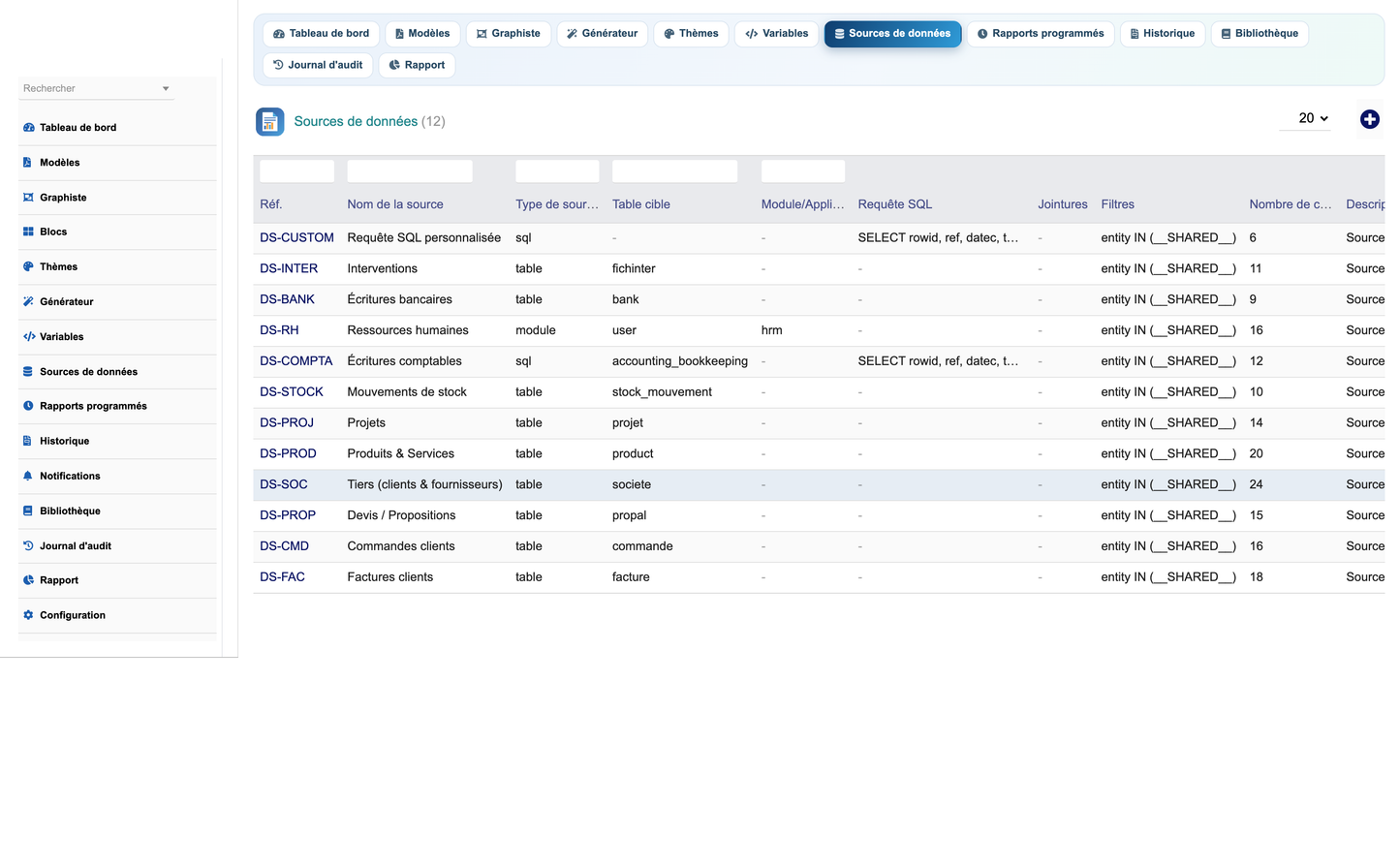Click the stock_mouvement table cell
The height and width of the screenshot is (867, 1400).
click(662, 392)
